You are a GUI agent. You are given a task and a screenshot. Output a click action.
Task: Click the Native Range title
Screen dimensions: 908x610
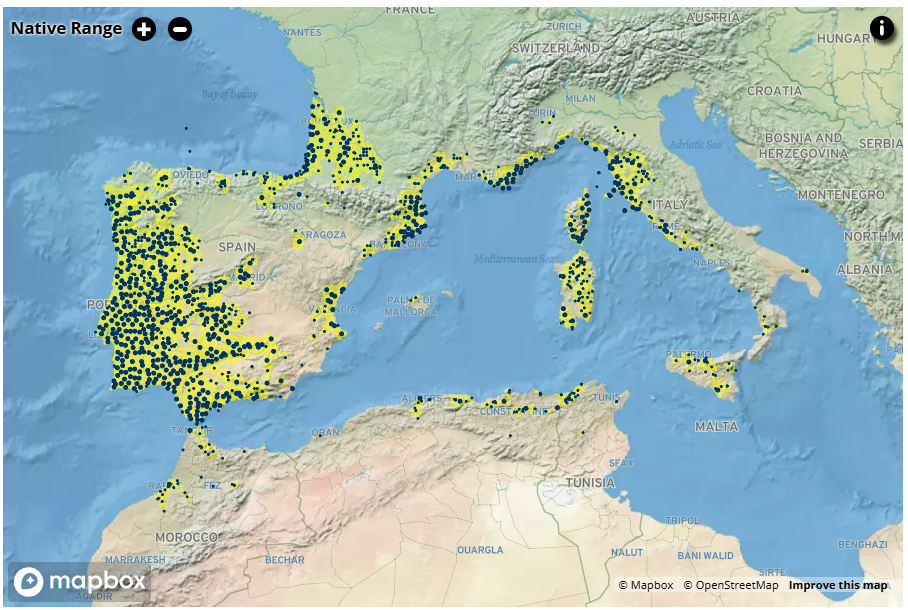pyautogui.click(x=66, y=28)
